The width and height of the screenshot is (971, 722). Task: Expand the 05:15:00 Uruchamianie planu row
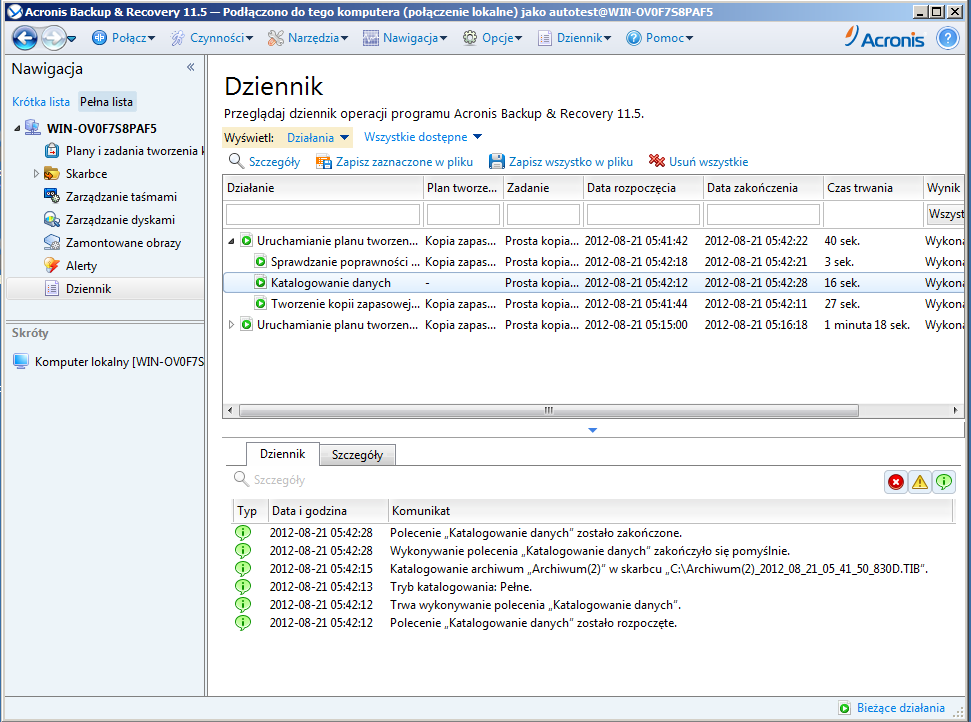[x=231, y=324]
